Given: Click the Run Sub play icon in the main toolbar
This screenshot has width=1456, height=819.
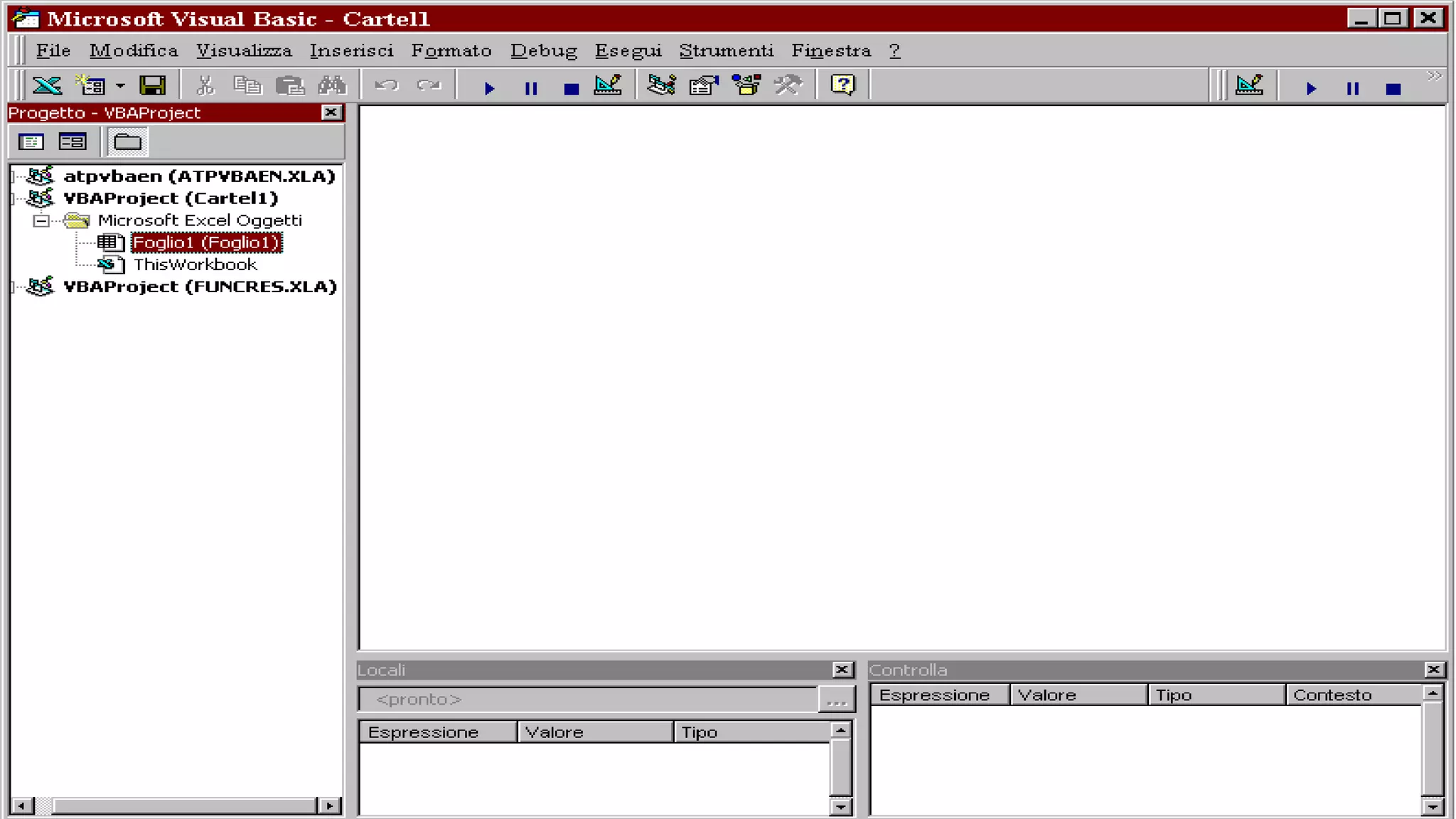Looking at the screenshot, I should (489, 88).
